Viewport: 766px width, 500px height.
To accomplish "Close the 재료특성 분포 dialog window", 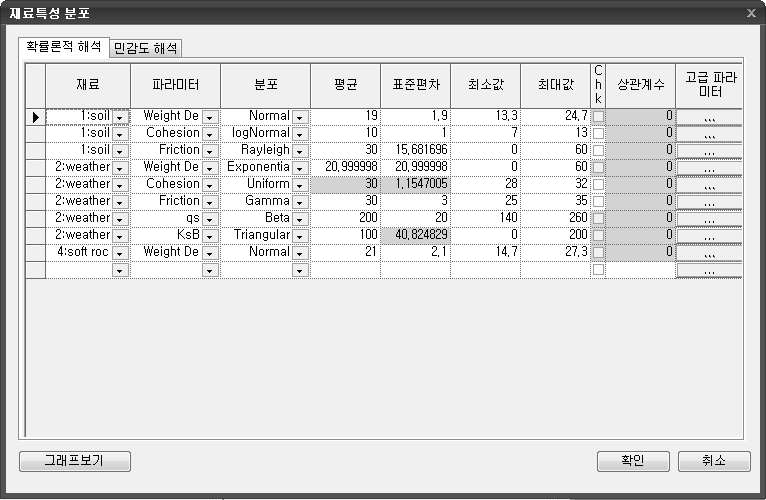I will click(751, 12).
